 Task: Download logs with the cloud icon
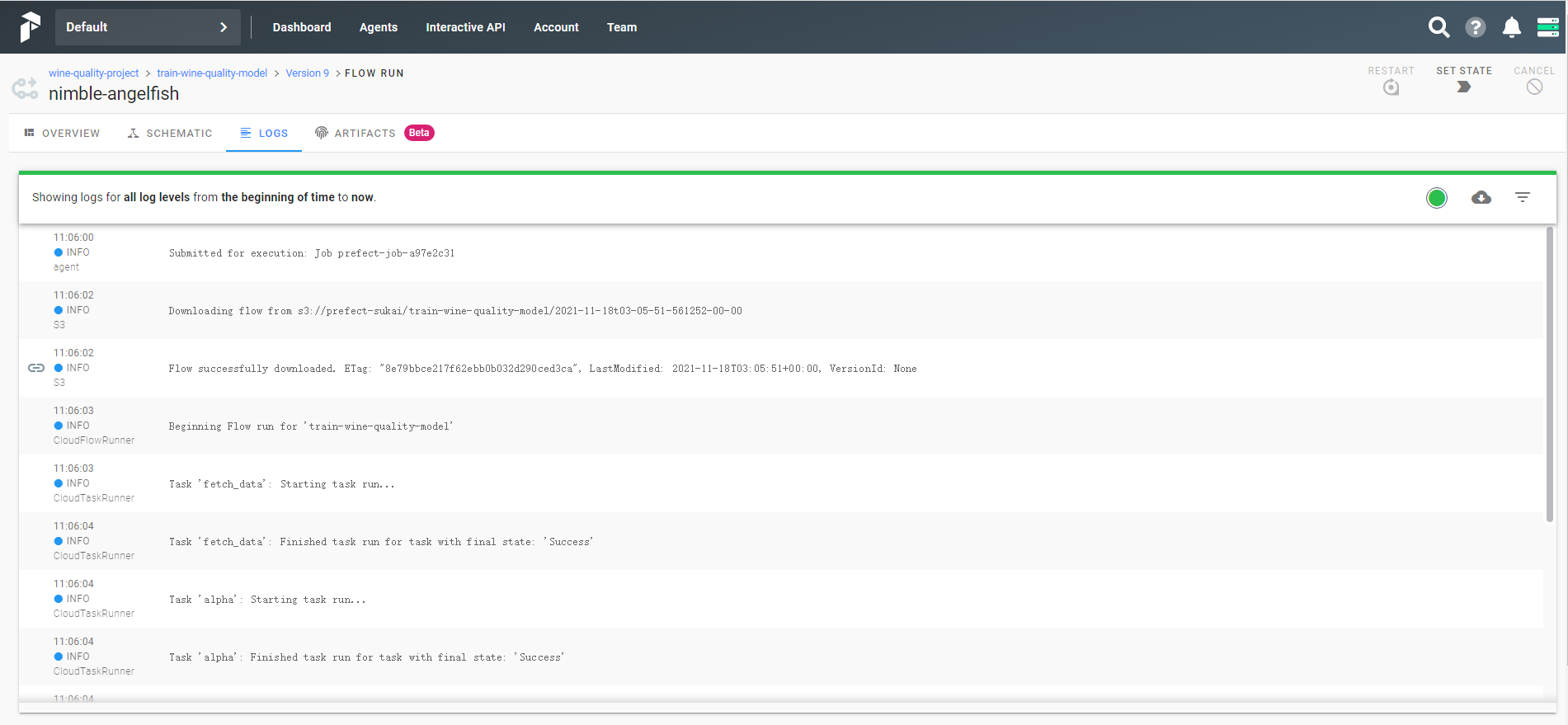click(x=1481, y=197)
